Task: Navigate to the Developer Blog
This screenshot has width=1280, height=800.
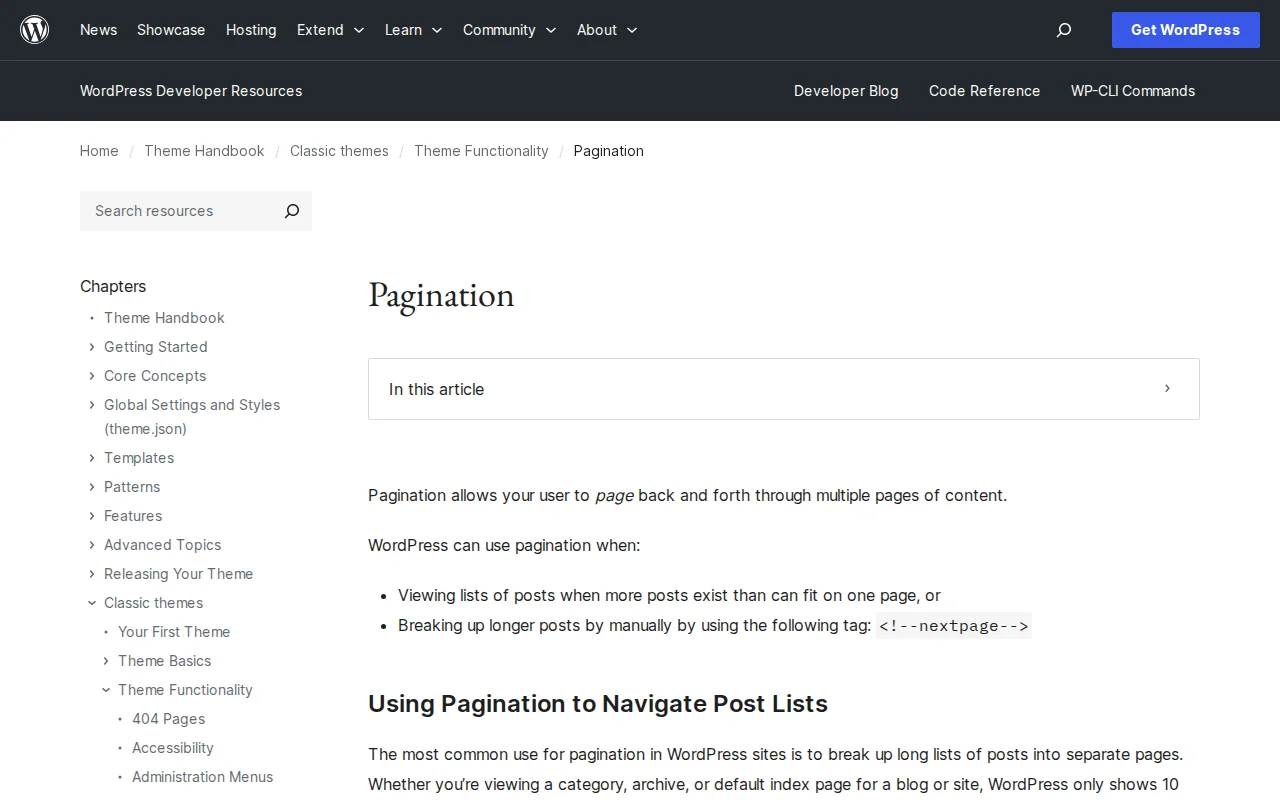Action: 846,91
